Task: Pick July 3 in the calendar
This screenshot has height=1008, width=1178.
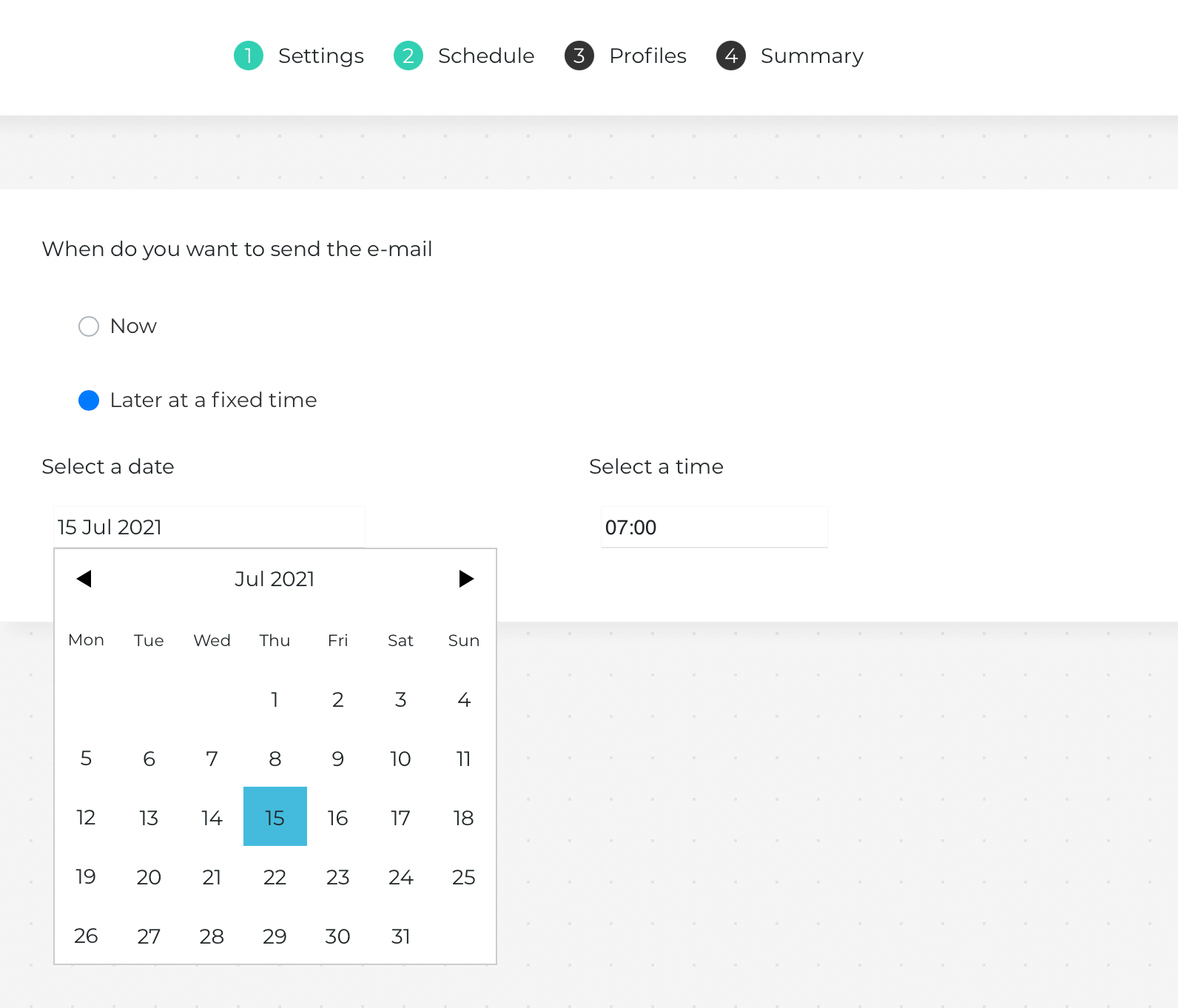Action: tap(400, 699)
